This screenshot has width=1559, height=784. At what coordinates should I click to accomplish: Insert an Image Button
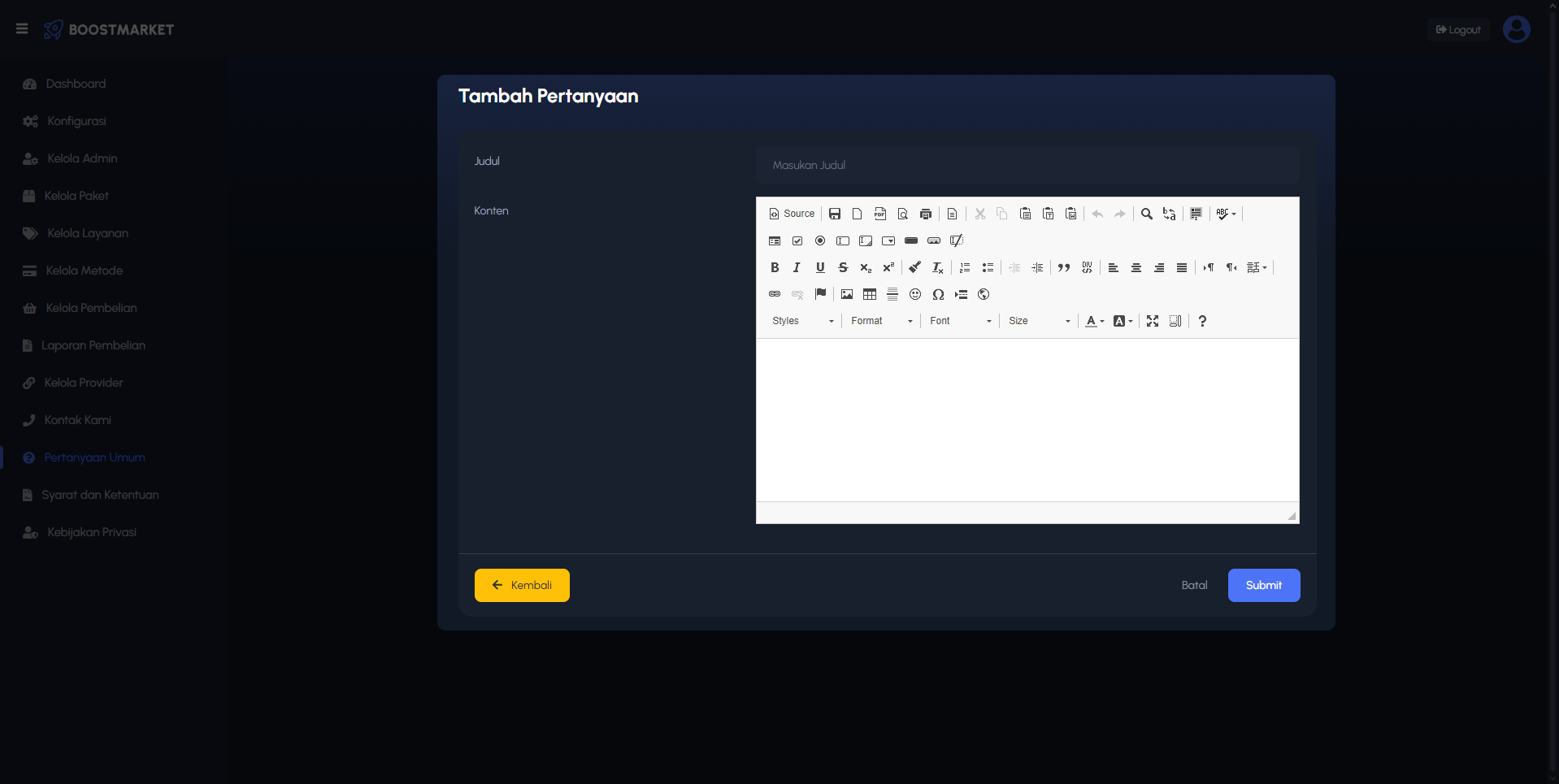(934, 240)
